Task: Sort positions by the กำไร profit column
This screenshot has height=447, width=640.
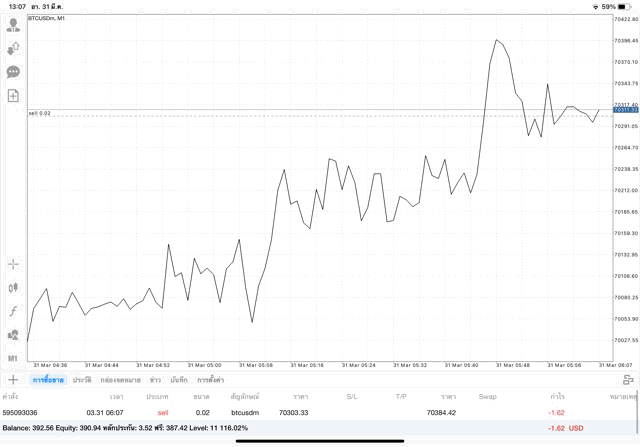Action: coord(557,396)
